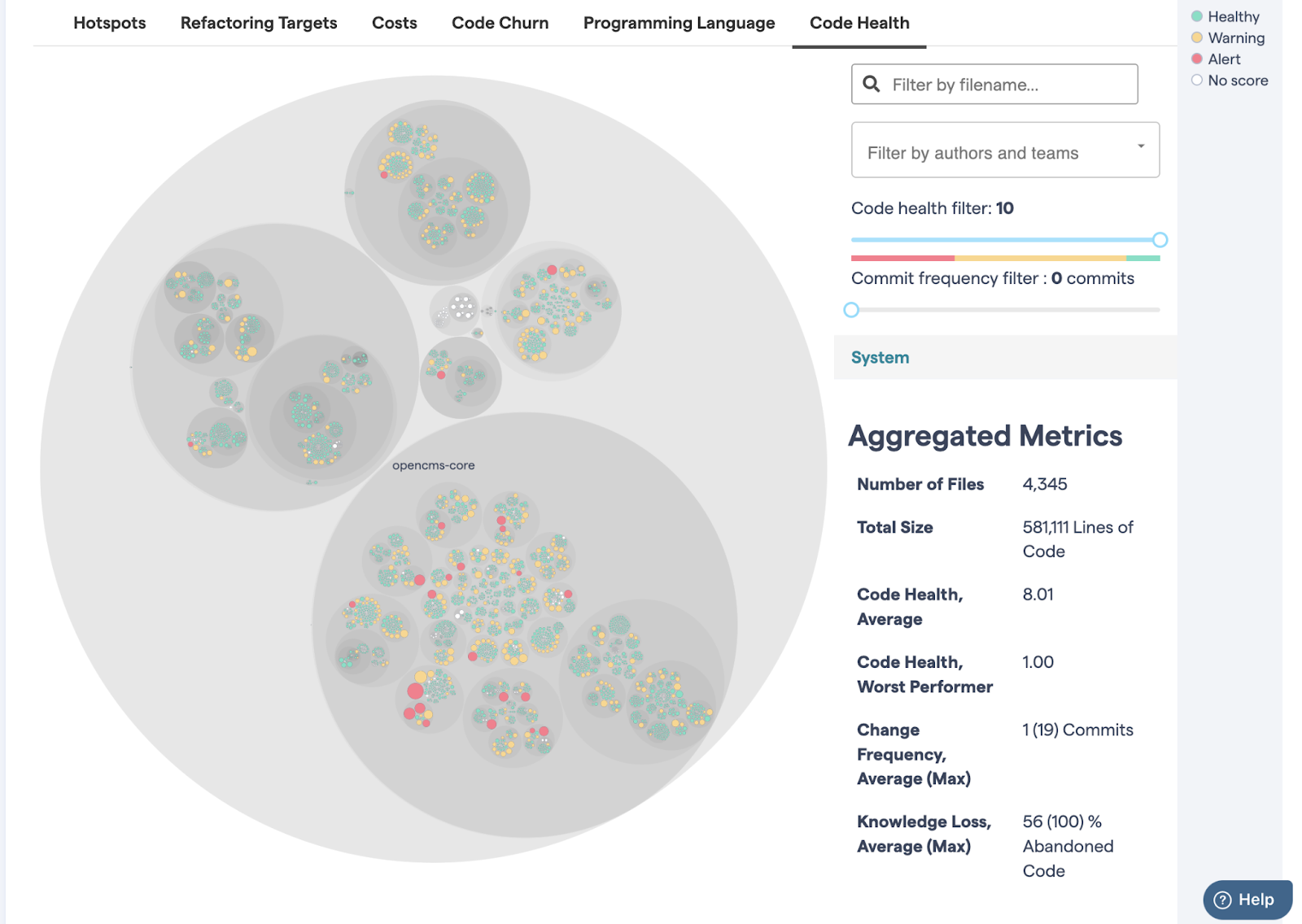This screenshot has width=1302, height=924.
Task: Switch to the Hotspots tab
Action: pos(109,23)
